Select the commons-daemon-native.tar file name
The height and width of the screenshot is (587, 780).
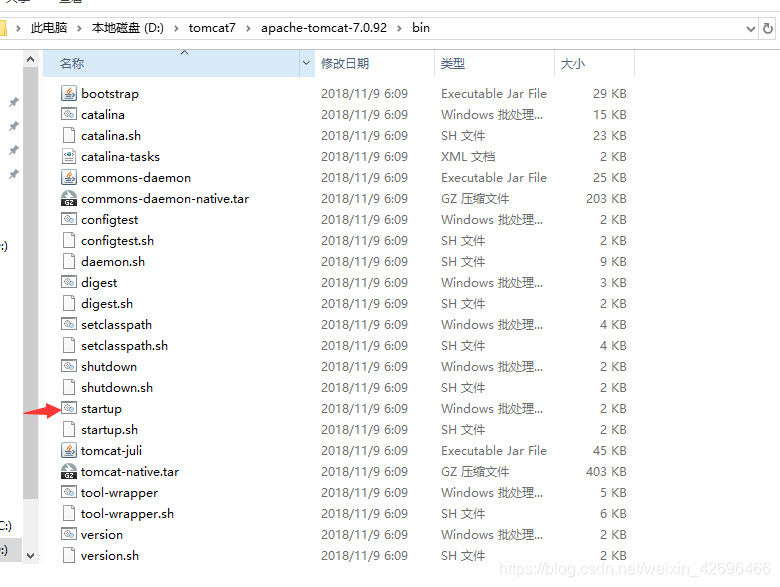[x=165, y=198]
